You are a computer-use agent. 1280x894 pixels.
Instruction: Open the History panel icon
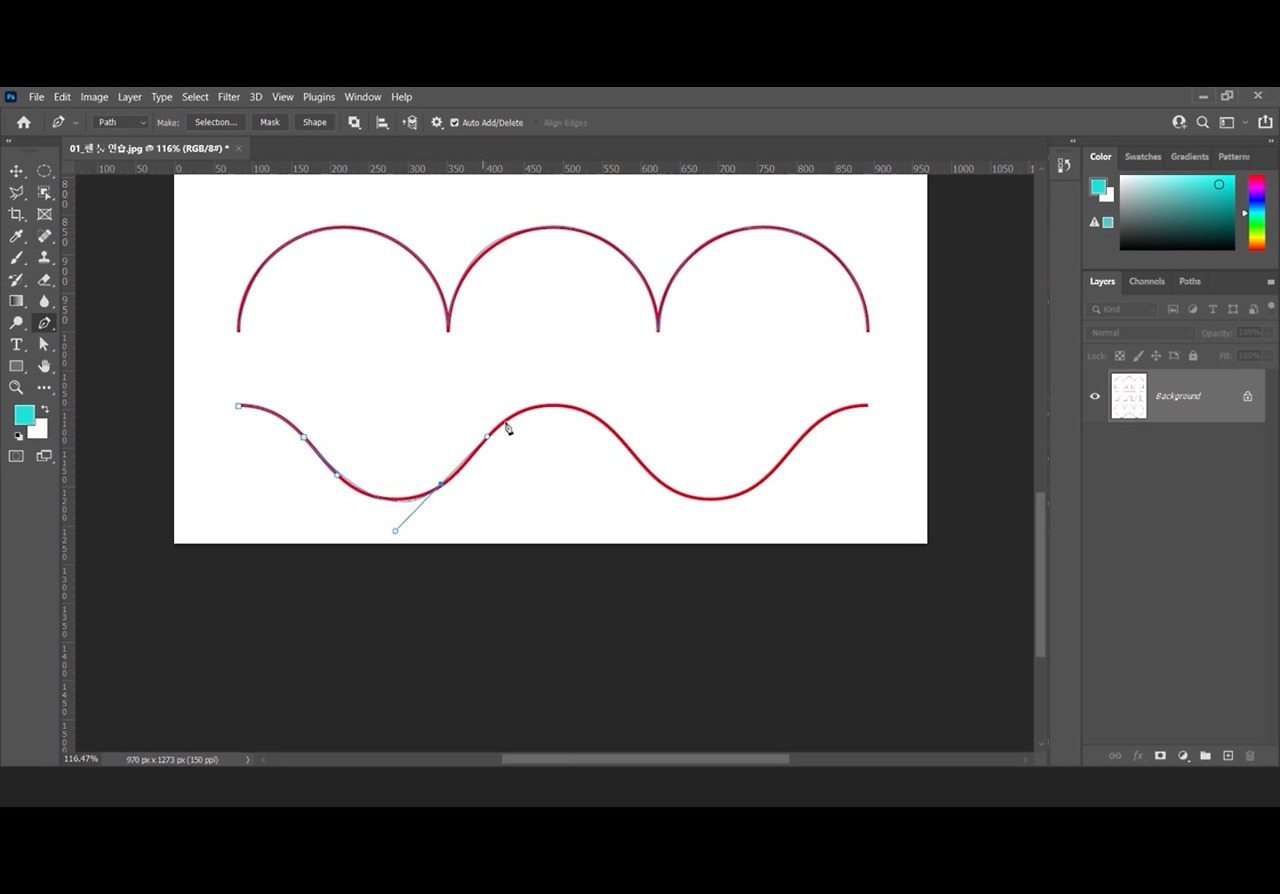click(1064, 165)
